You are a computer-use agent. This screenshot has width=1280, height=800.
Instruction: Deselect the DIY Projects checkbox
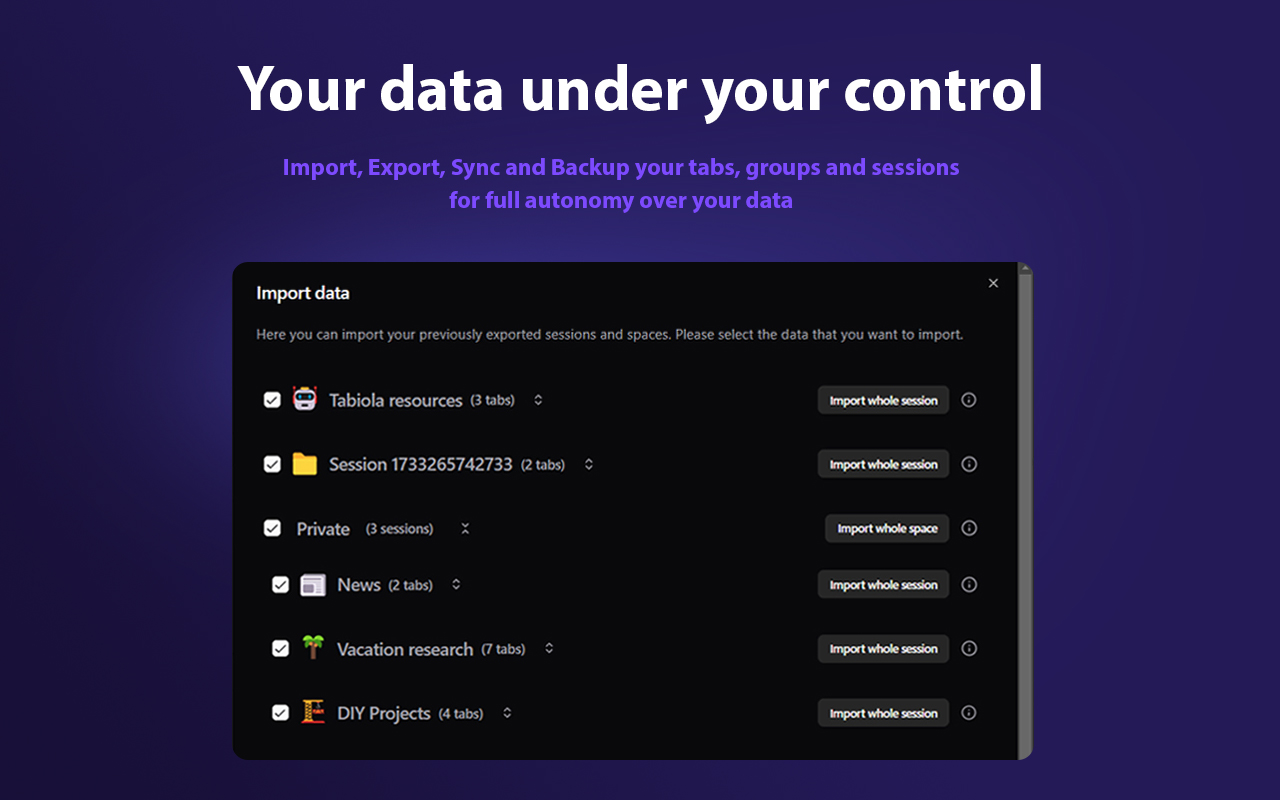click(280, 713)
